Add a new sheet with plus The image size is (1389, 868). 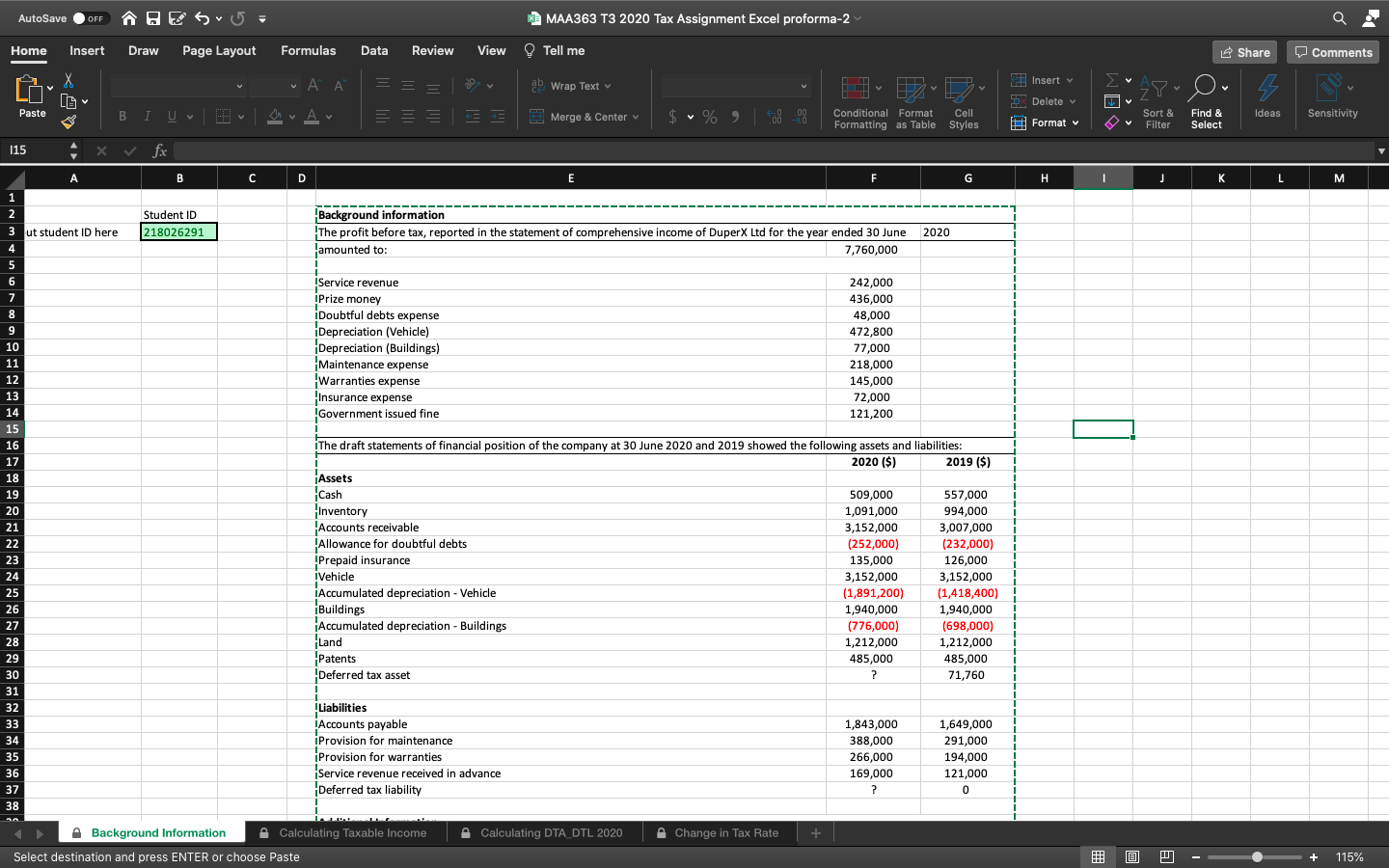click(815, 833)
